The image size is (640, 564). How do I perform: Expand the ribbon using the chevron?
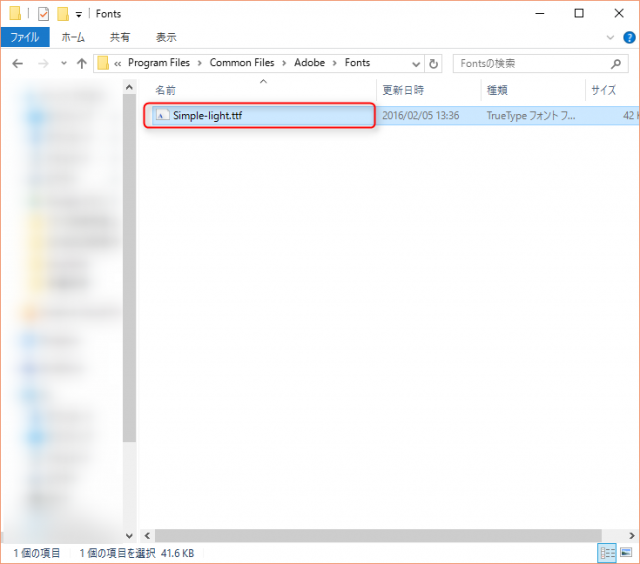(612, 37)
